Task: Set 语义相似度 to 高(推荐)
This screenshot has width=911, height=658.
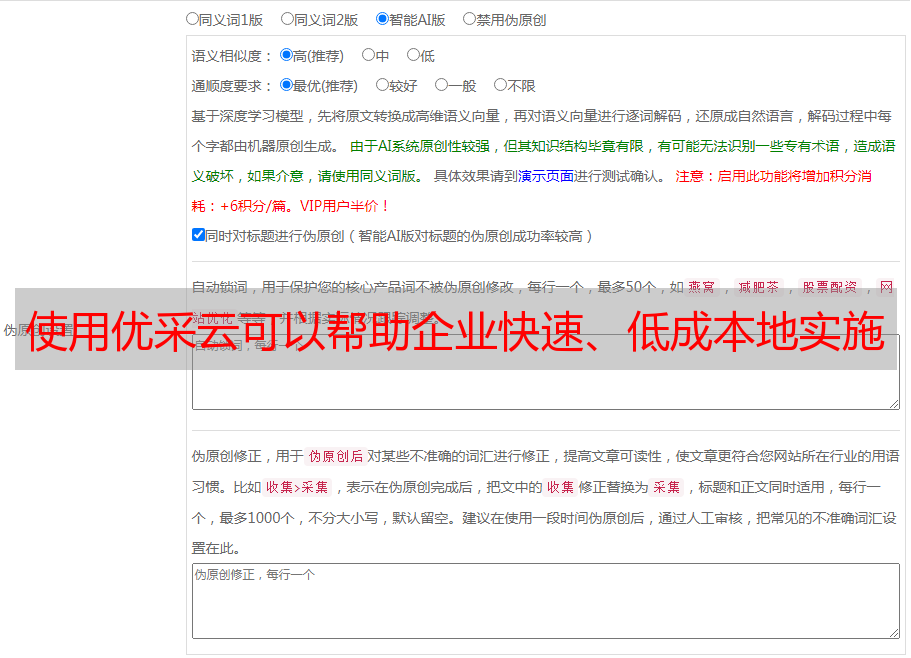Action: click(286, 55)
